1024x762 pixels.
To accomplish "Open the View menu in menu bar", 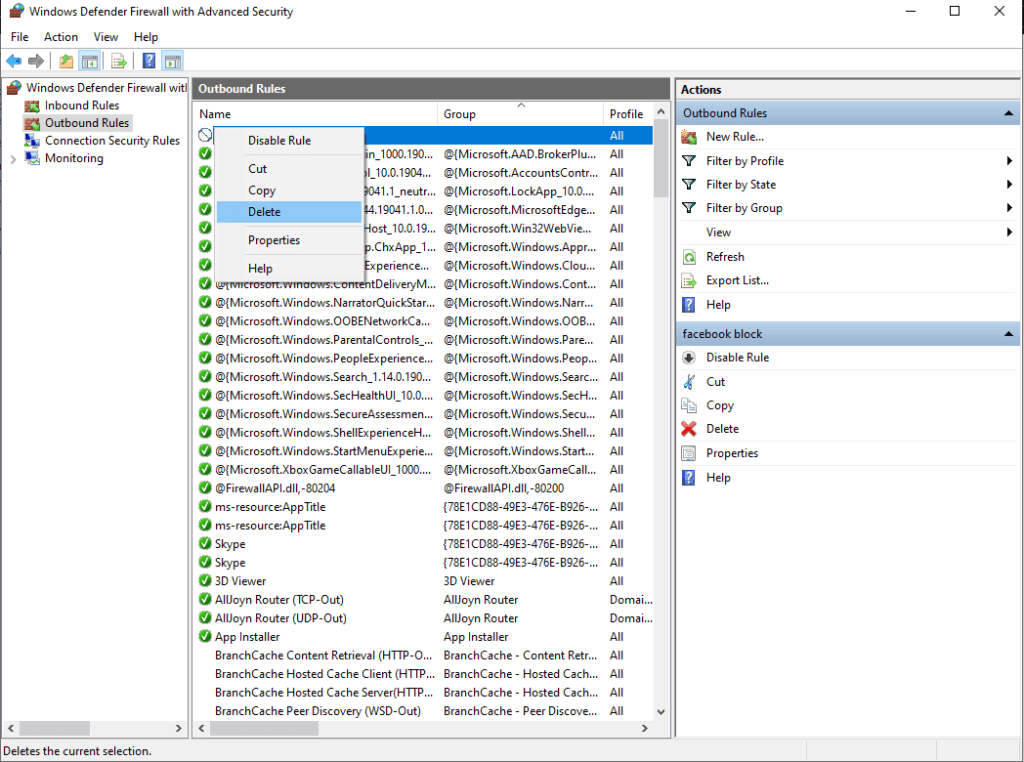I will click(x=105, y=37).
